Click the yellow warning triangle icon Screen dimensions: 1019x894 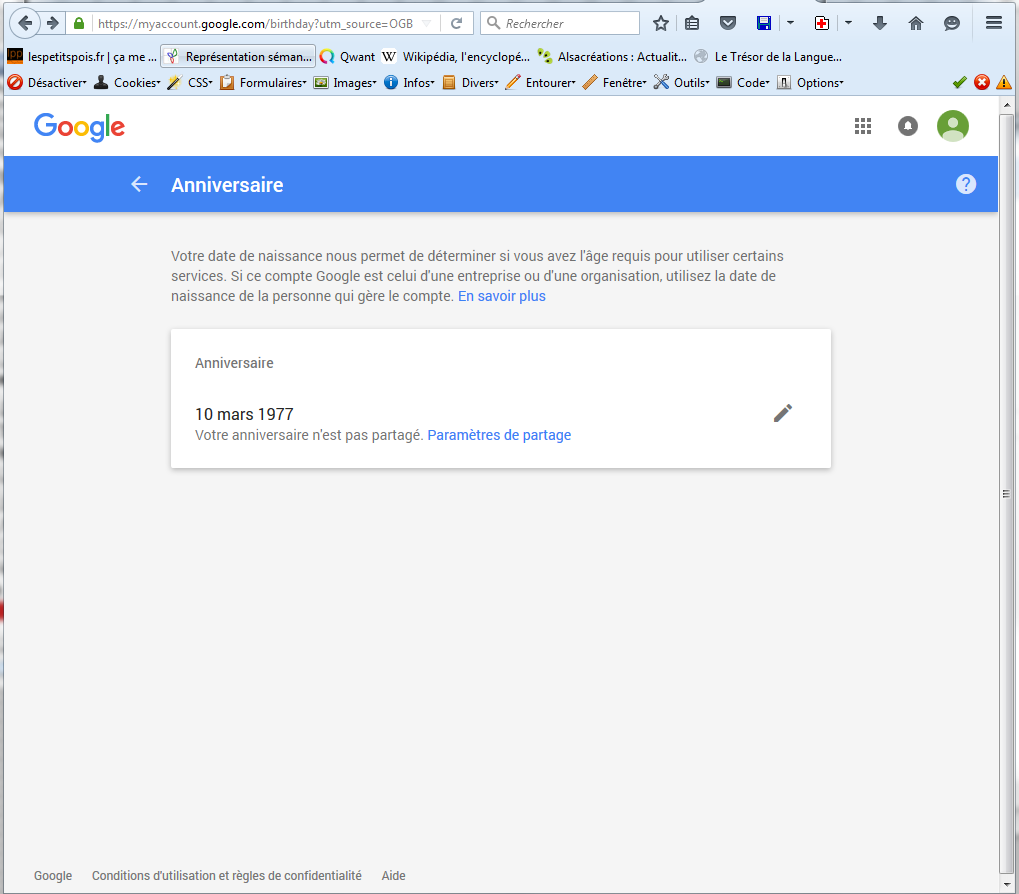(x=1004, y=83)
